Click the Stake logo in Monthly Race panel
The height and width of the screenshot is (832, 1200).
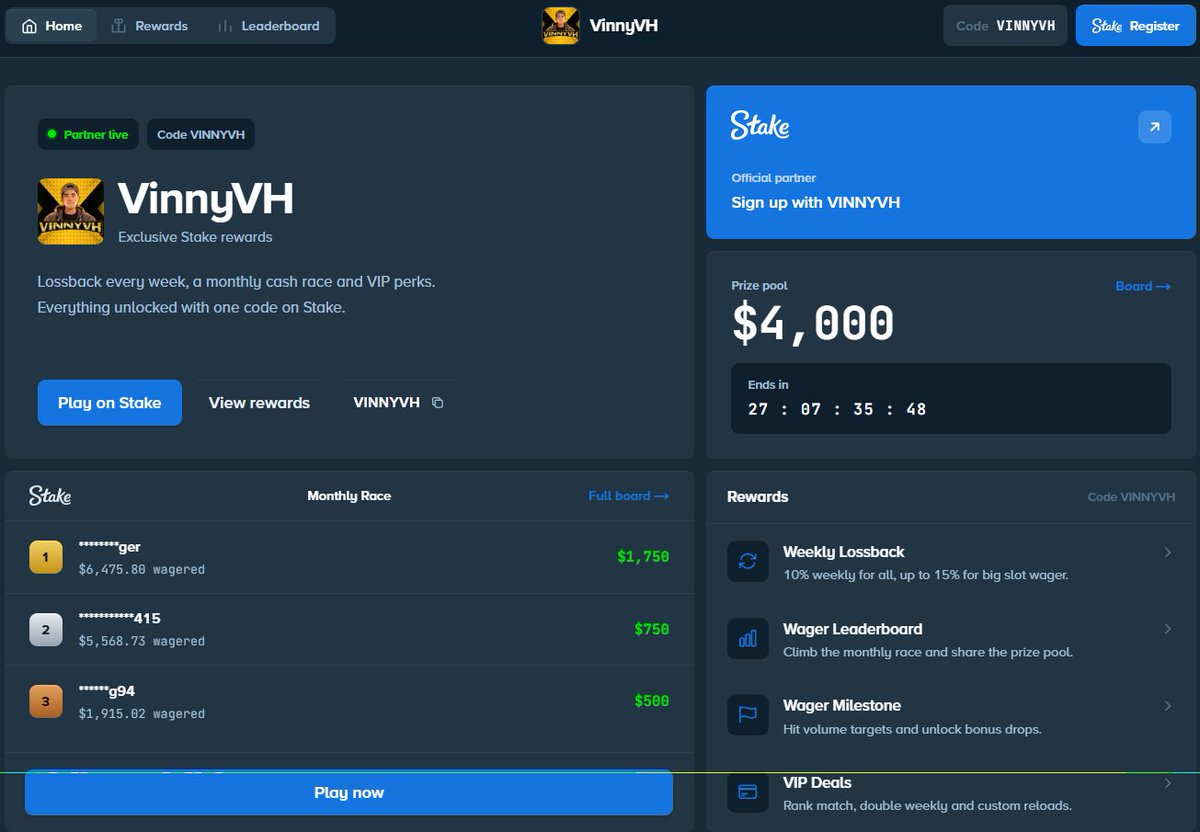[x=50, y=496]
